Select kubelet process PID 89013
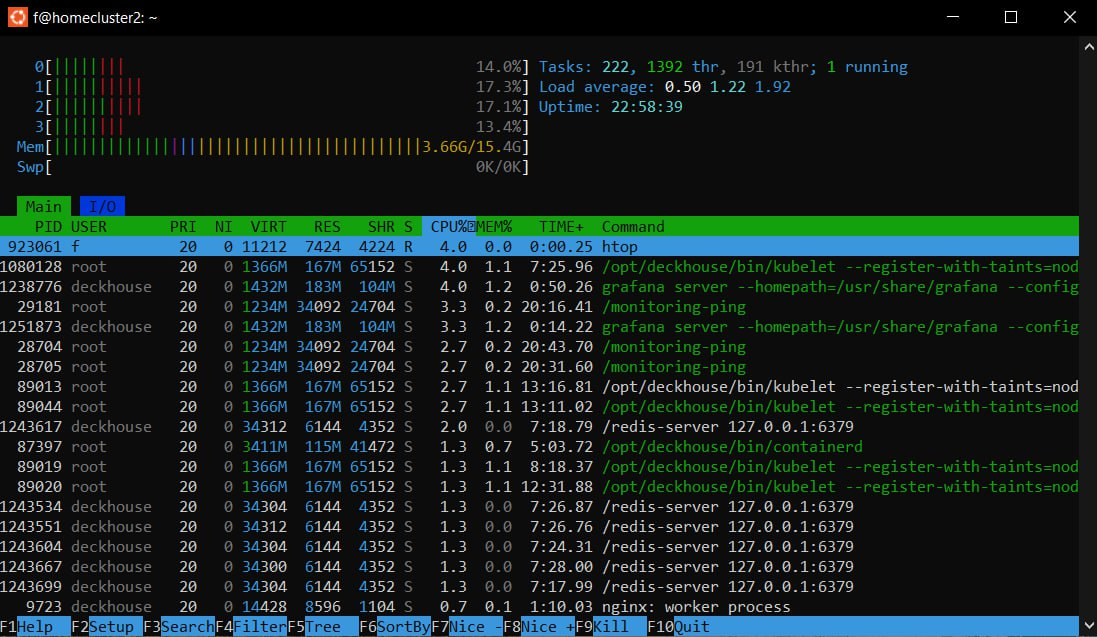Viewport: 1097px width, 637px height. [x=539, y=386]
